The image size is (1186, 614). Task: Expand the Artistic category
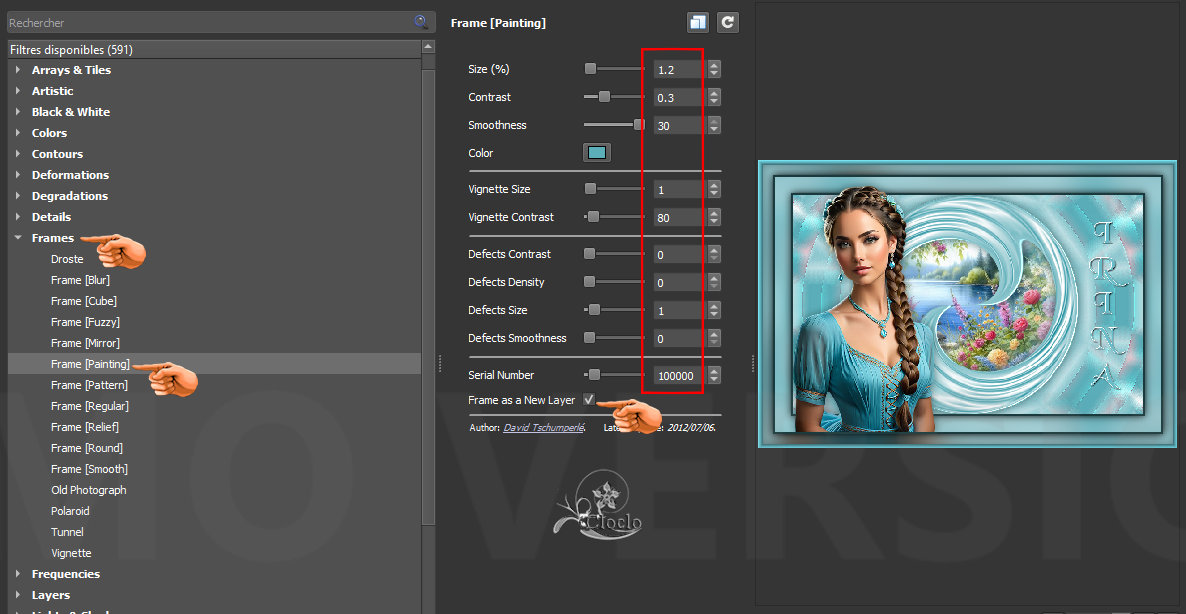point(18,91)
